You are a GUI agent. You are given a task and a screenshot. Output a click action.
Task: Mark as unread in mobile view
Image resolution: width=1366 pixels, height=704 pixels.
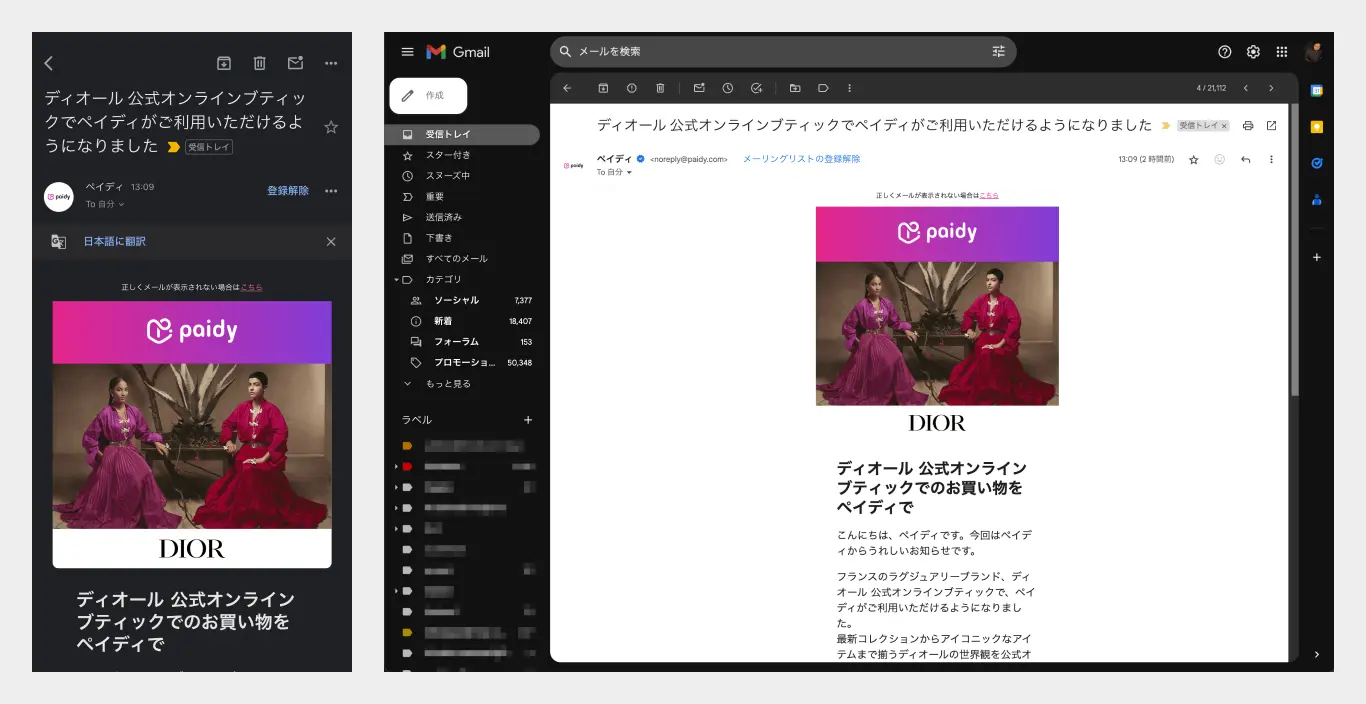(295, 63)
